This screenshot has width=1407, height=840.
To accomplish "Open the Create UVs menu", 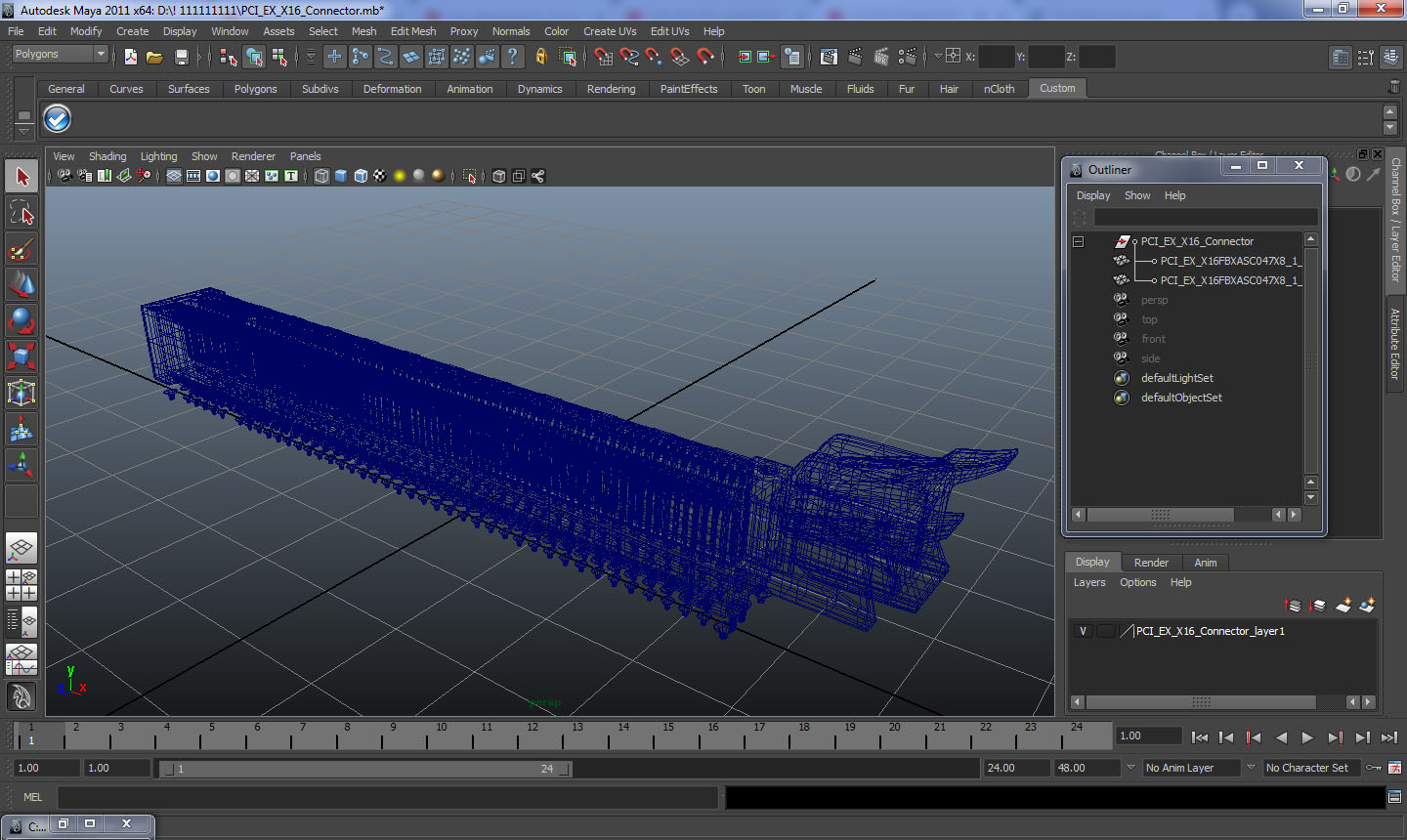I will [610, 31].
